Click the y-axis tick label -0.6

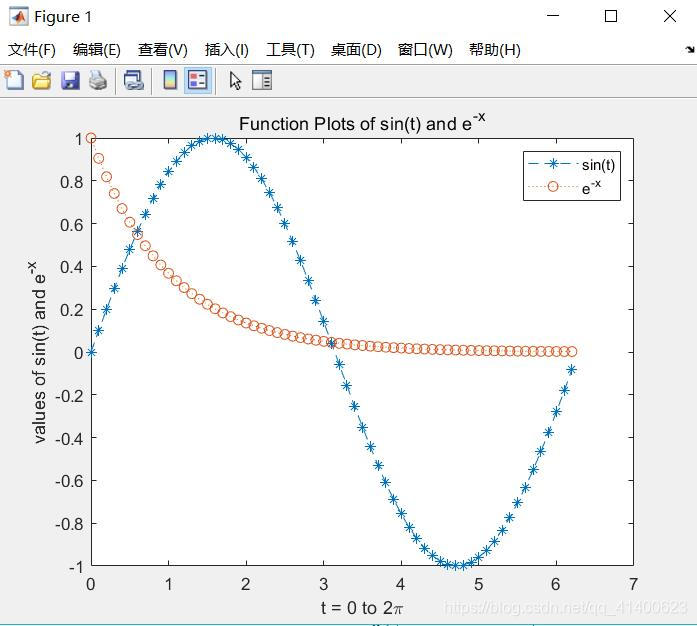point(69,481)
